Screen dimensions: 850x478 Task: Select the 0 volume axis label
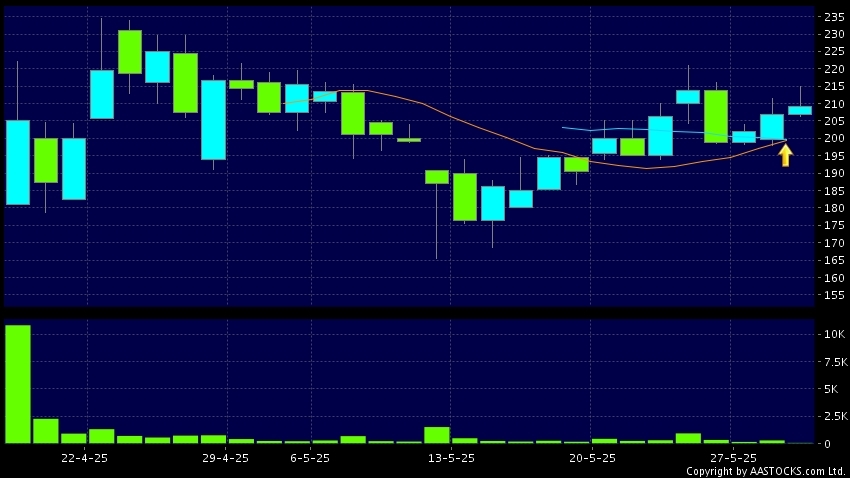tap(827, 444)
